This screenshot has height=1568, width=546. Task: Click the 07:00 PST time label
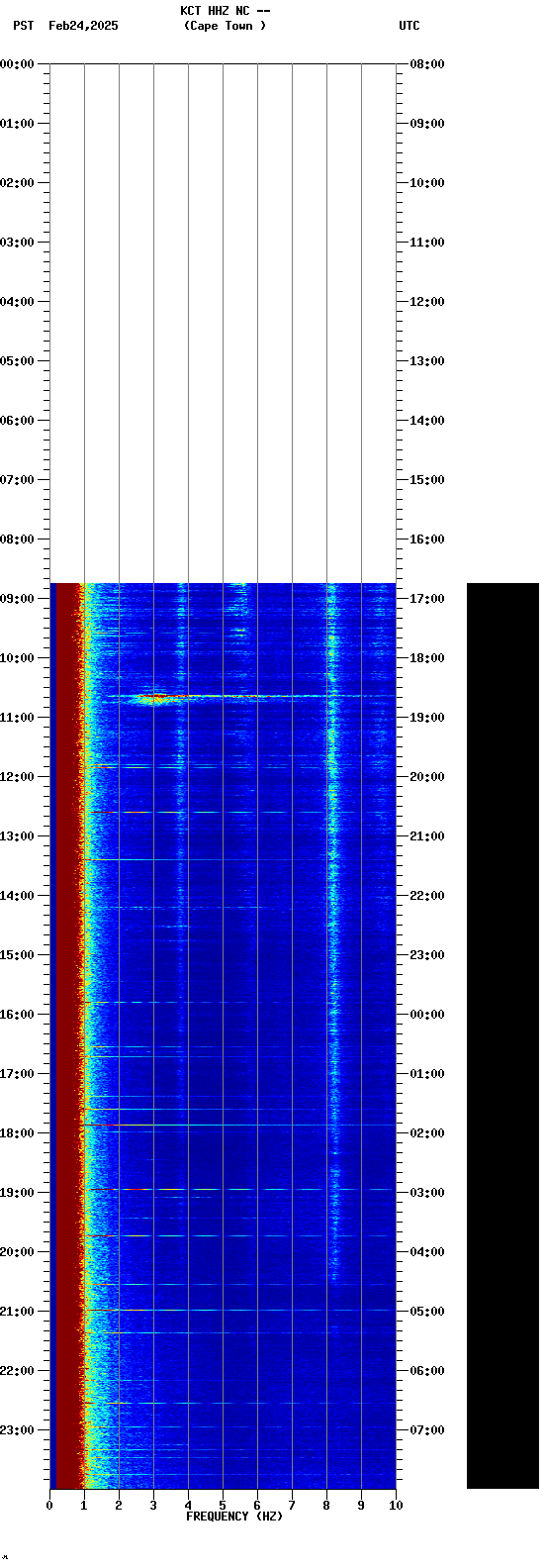tap(18, 480)
